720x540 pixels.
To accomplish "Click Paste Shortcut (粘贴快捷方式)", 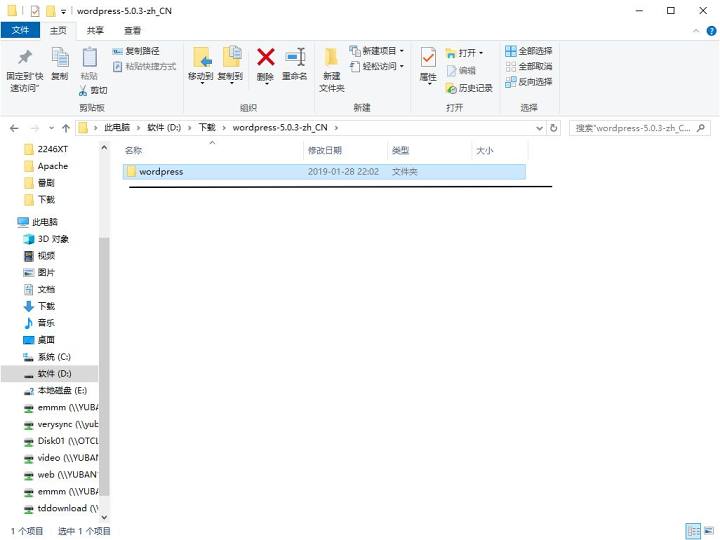I will click(144, 67).
